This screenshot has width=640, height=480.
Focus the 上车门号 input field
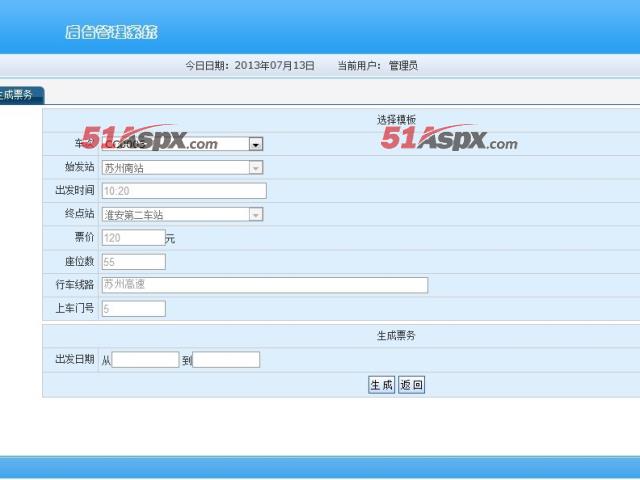click(x=133, y=309)
